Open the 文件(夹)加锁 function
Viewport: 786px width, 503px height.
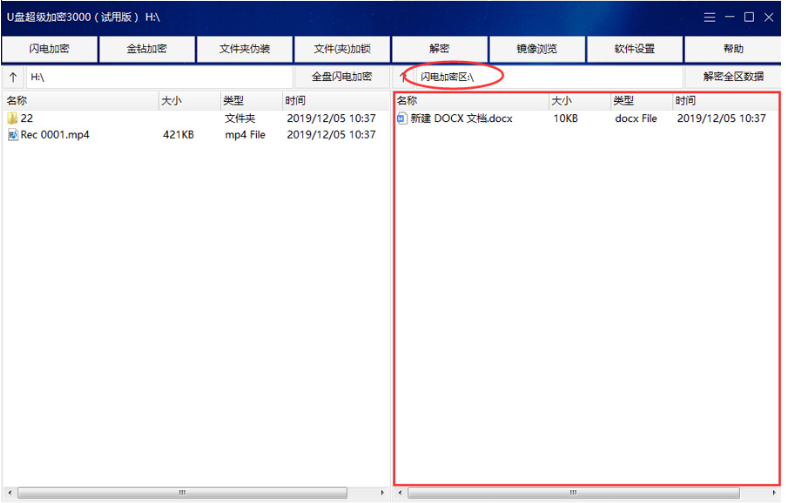(342, 49)
